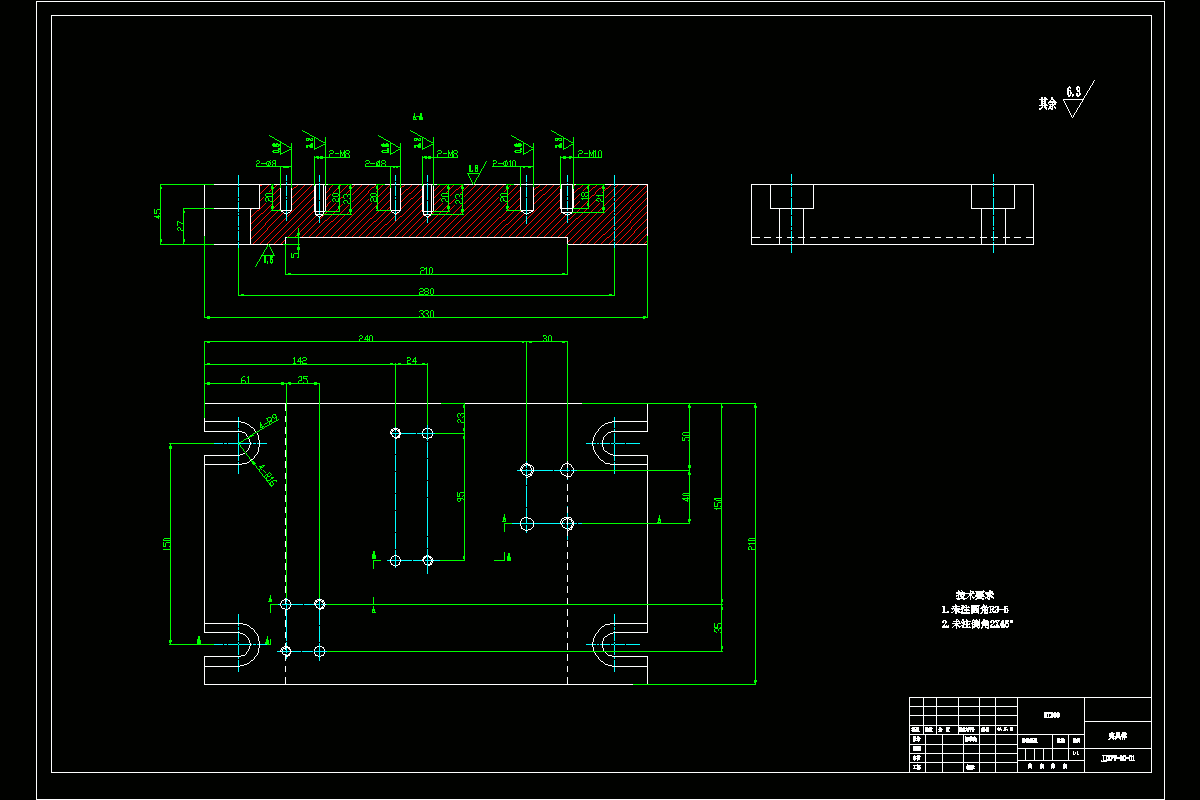1200x800 pixels.
Task: Click the 27 step height dimension
Action: tap(180, 226)
